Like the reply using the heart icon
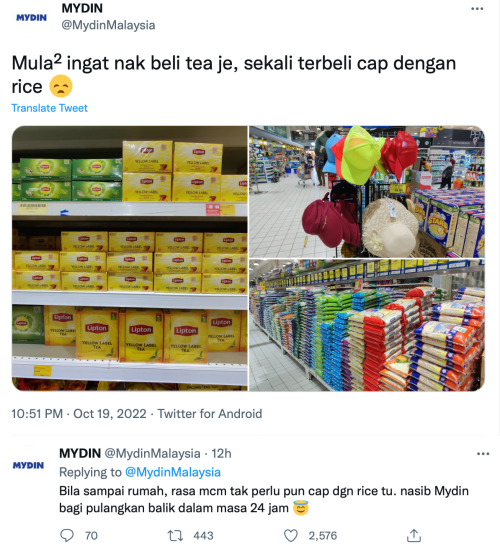The height and width of the screenshot is (545, 500). click(x=291, y=535)
